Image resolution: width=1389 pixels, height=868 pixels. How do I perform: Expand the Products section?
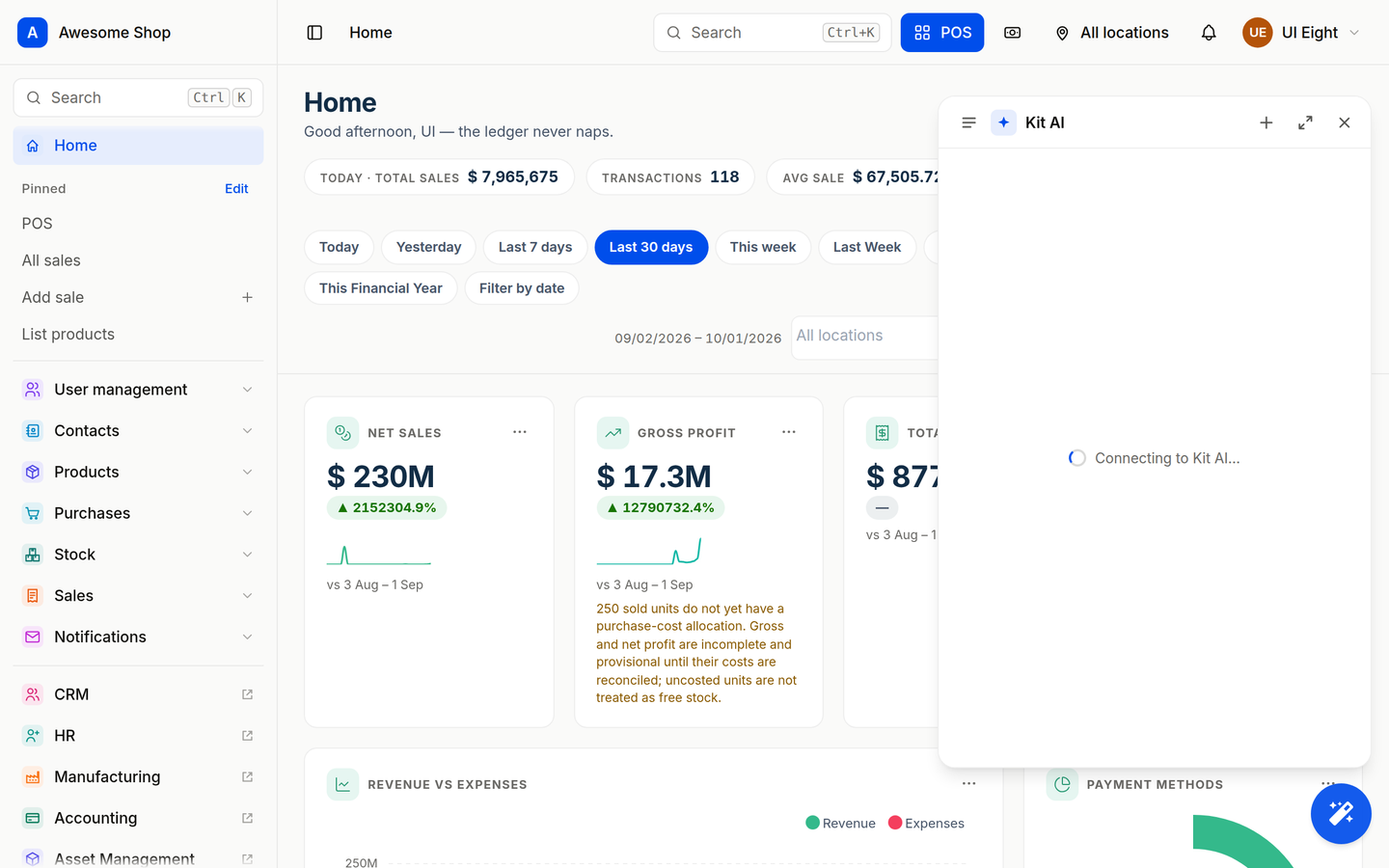point(138,473)
